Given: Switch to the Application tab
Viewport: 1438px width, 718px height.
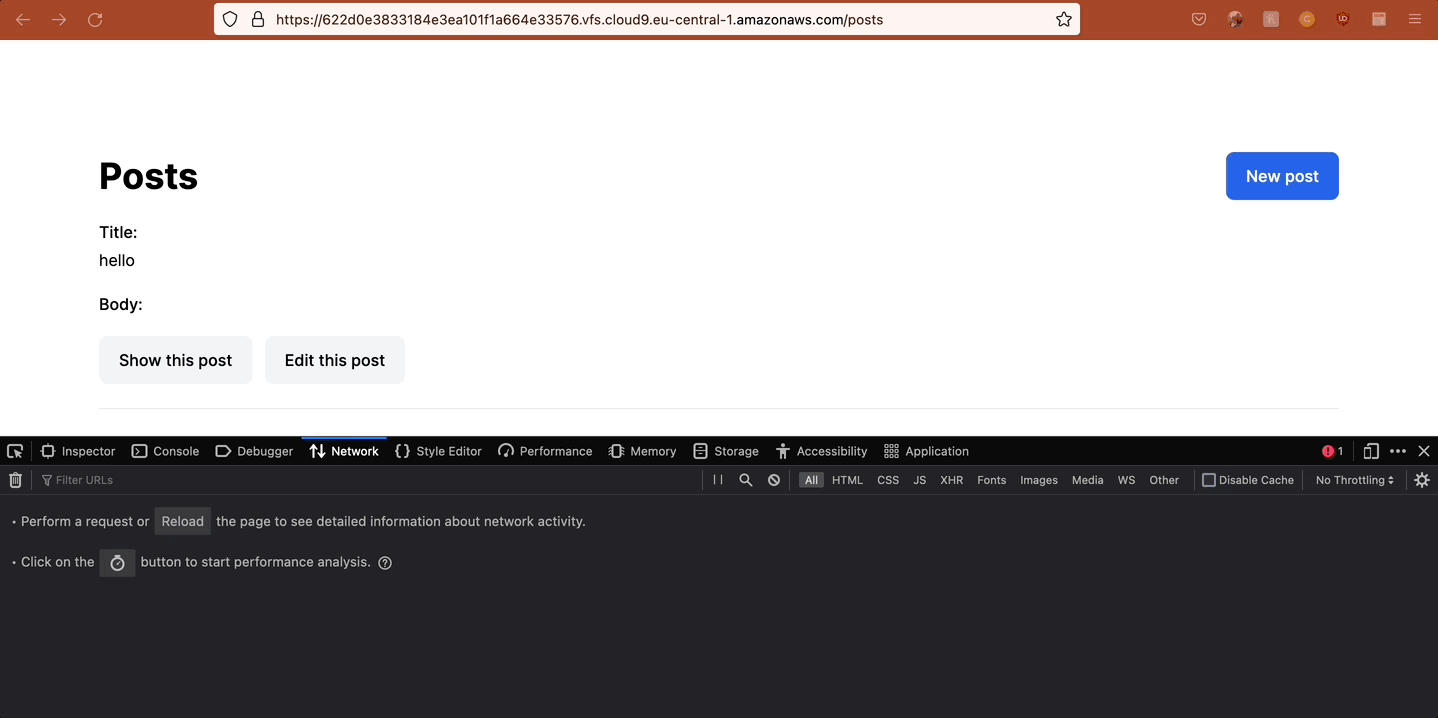Looking at the screenshot, I should 926,451.
